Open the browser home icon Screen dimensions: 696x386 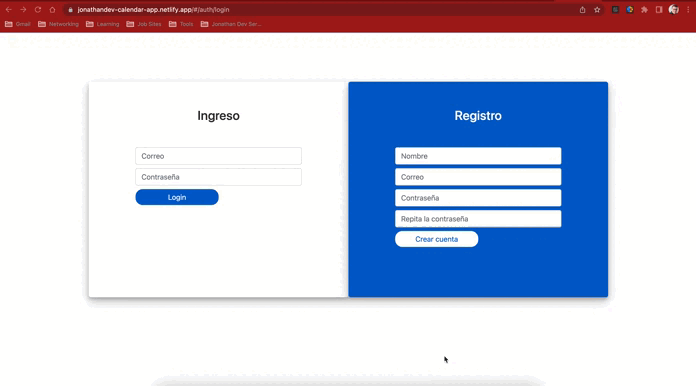pos(52,9)
